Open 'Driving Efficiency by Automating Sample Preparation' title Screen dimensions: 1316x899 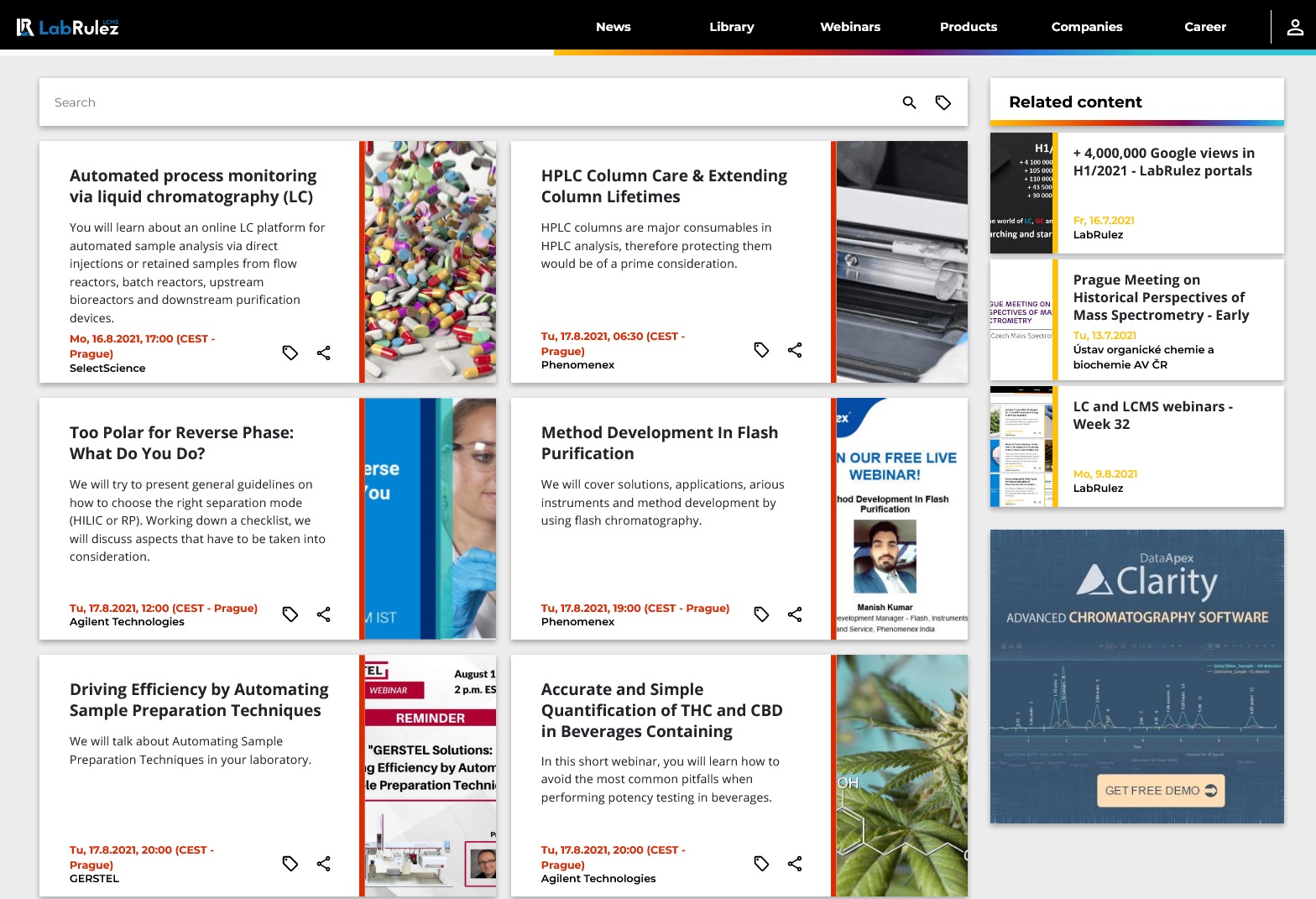point(199,700)
